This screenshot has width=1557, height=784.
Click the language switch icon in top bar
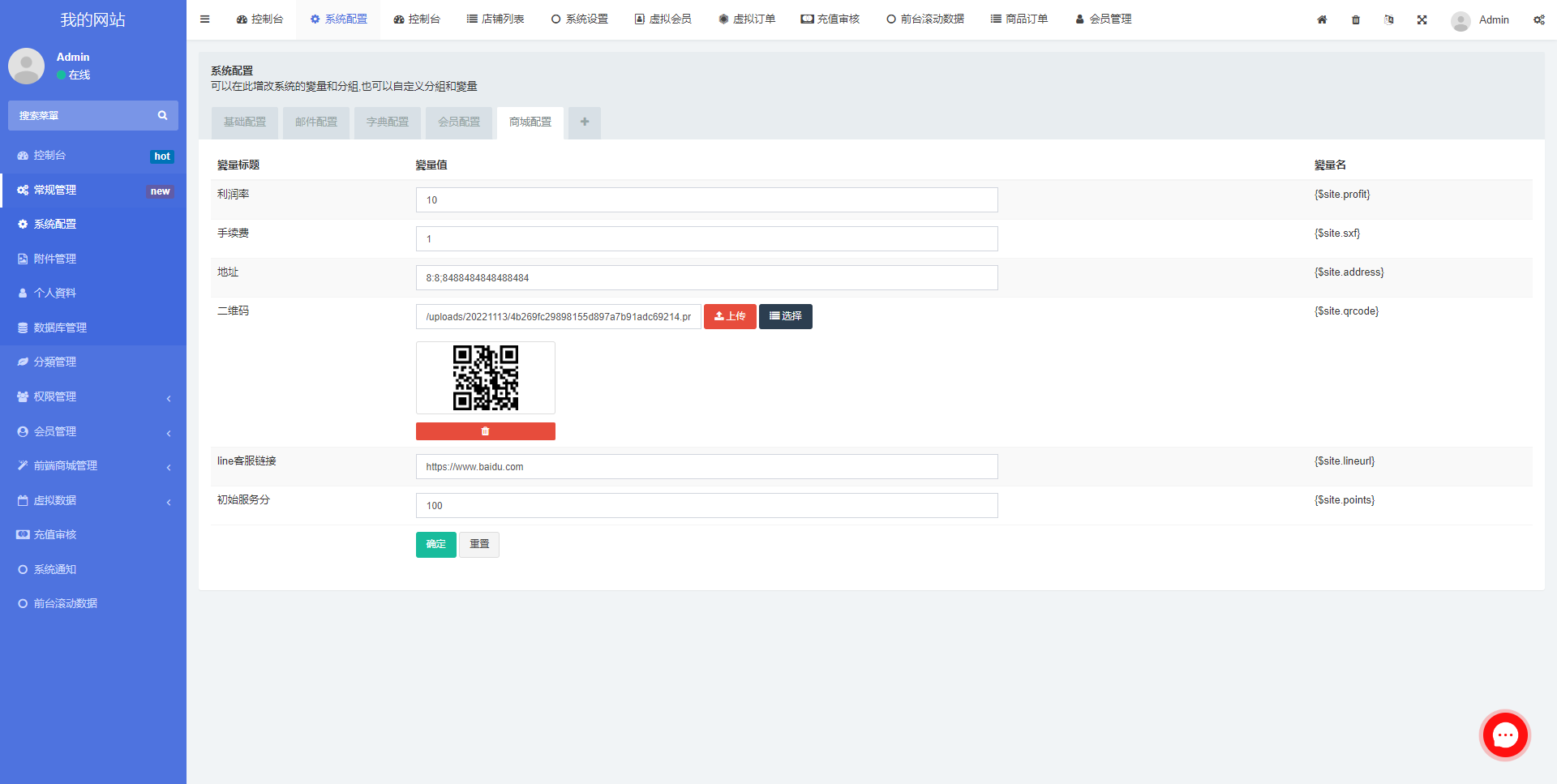point(1389,19)
